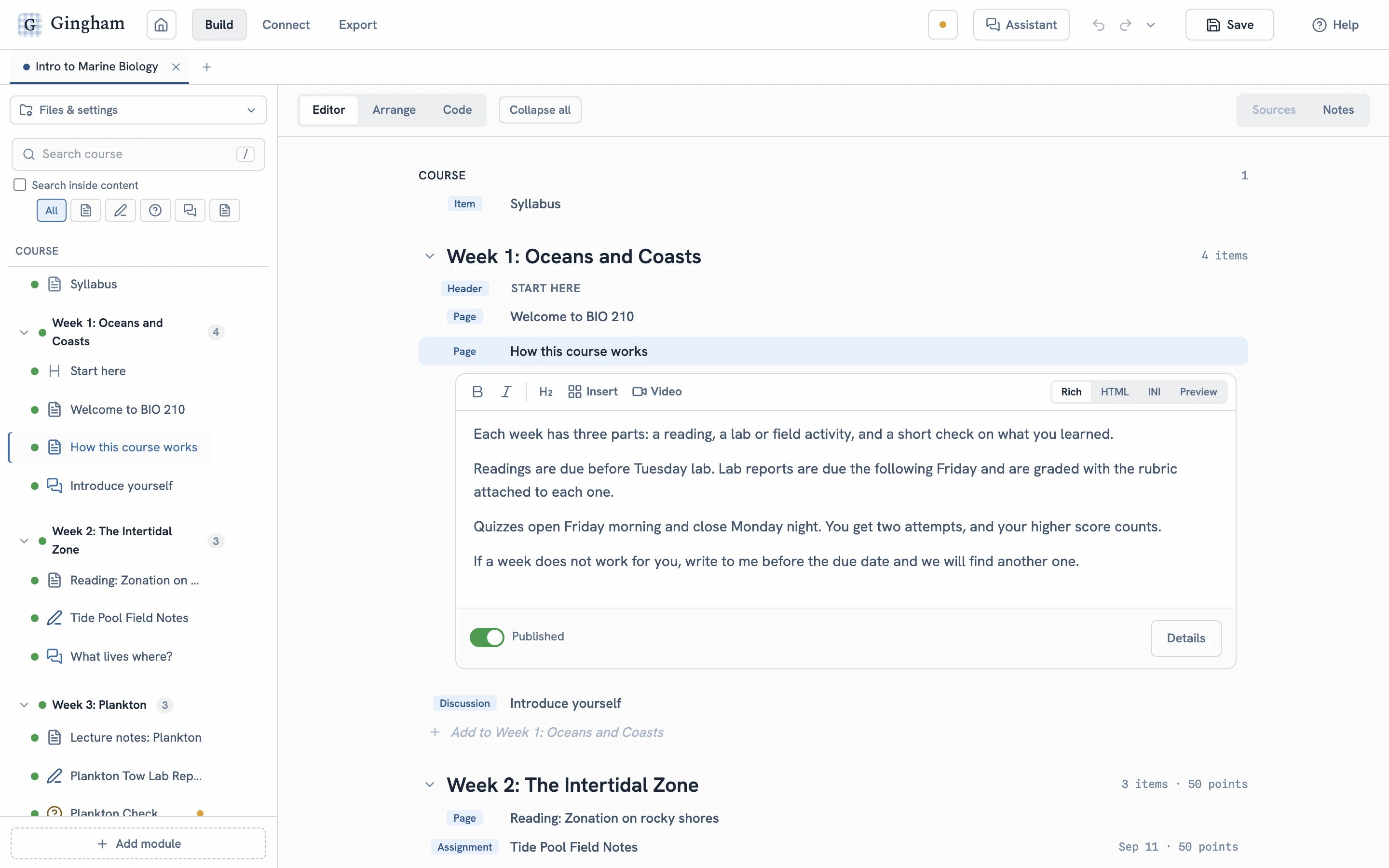Open the Notes panel
The image size is (1389, 868).
point(1338,109)
